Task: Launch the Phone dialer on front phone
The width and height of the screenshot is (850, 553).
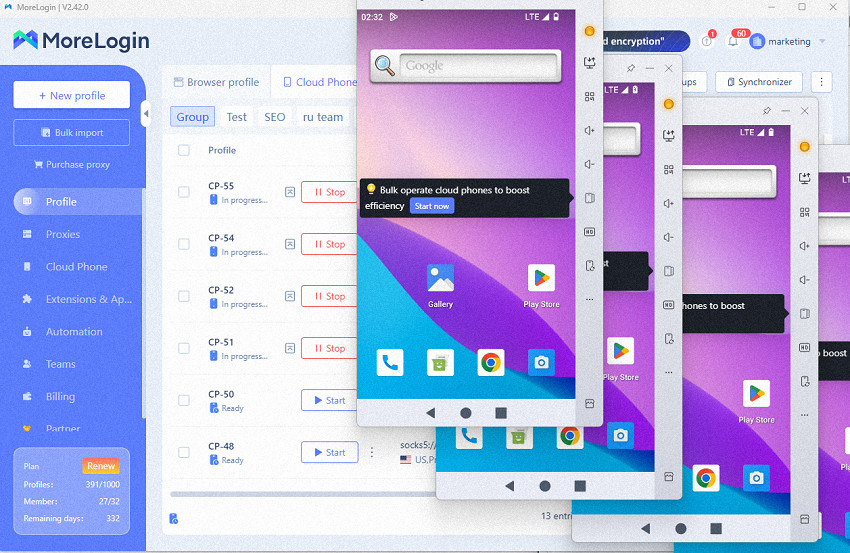Action: coord(390,362)
